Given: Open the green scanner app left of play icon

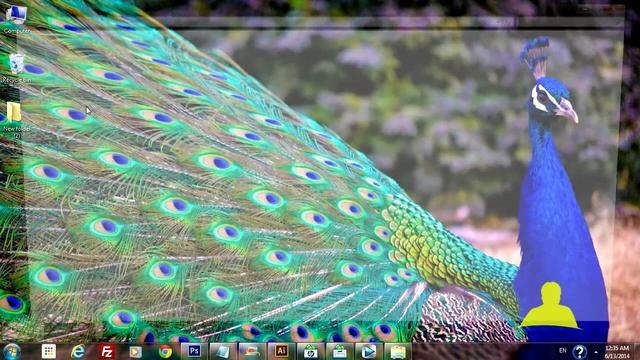Looking at the screenshot, I should (340, 351).
